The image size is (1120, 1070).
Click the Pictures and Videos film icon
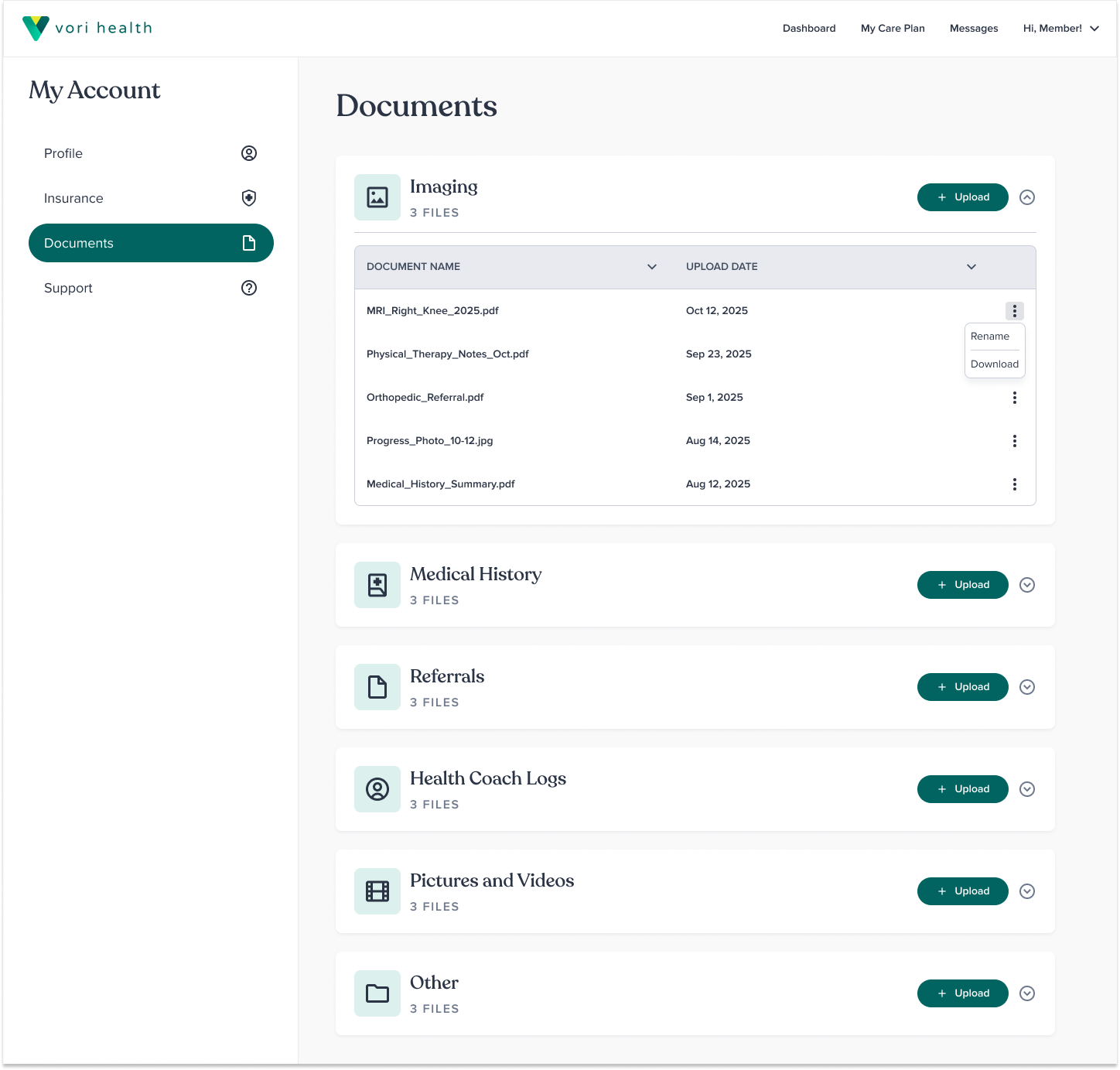click(x=377, y=891)
